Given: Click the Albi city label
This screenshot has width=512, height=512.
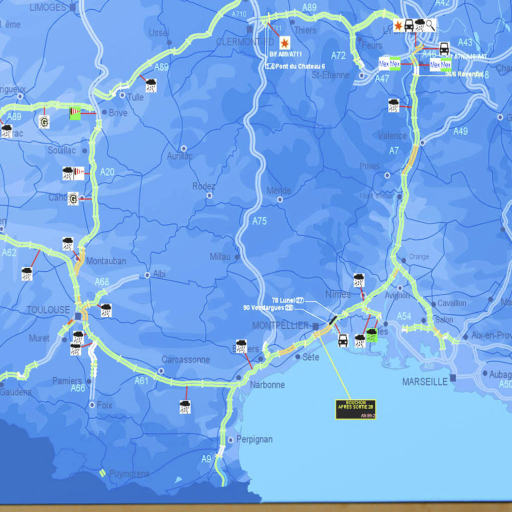Looking at the screenshot, I should 159,274.
